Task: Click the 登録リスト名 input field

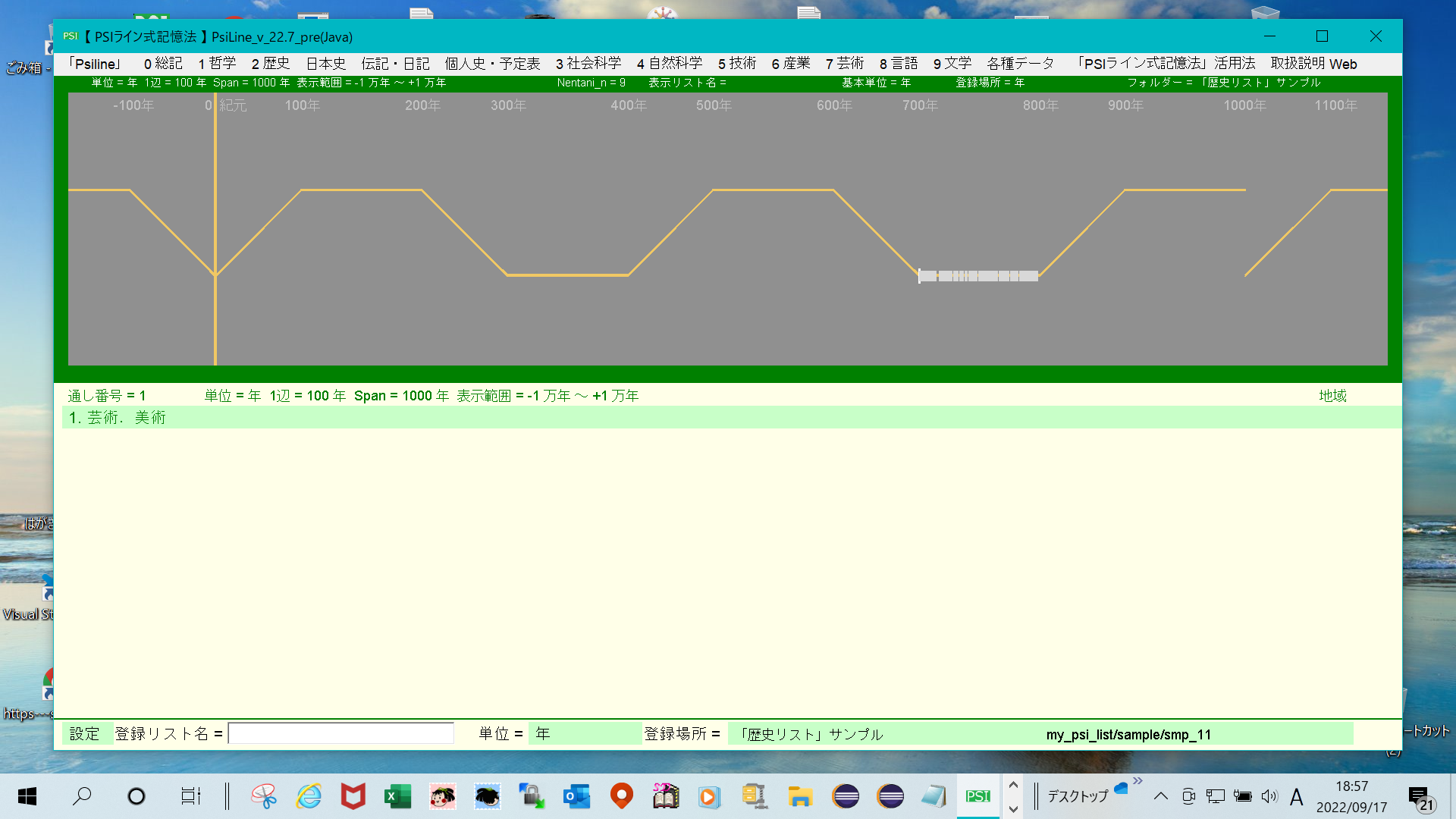Action: coord(341,733)
